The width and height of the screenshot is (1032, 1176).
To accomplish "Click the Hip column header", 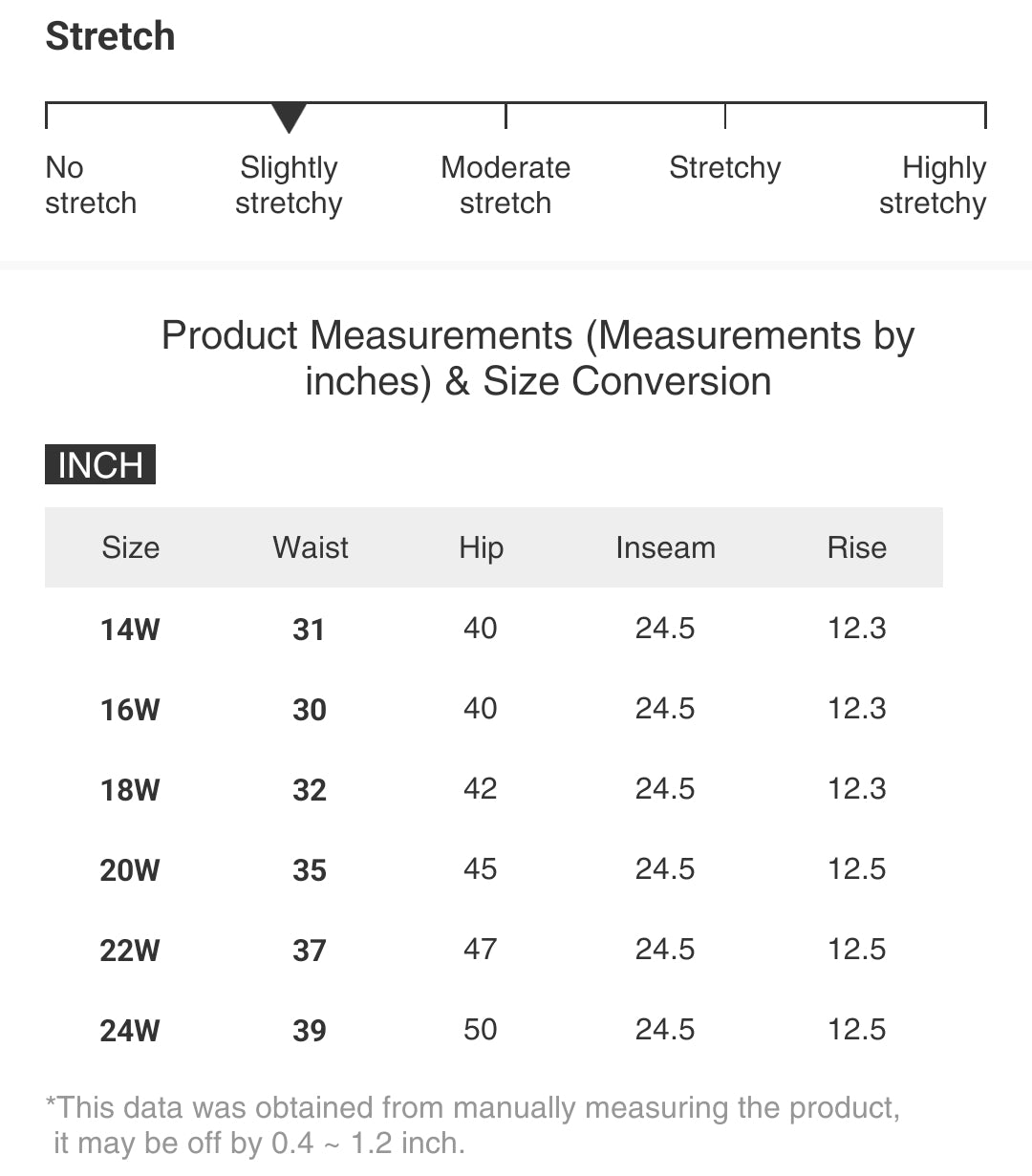I will (481, 547).
